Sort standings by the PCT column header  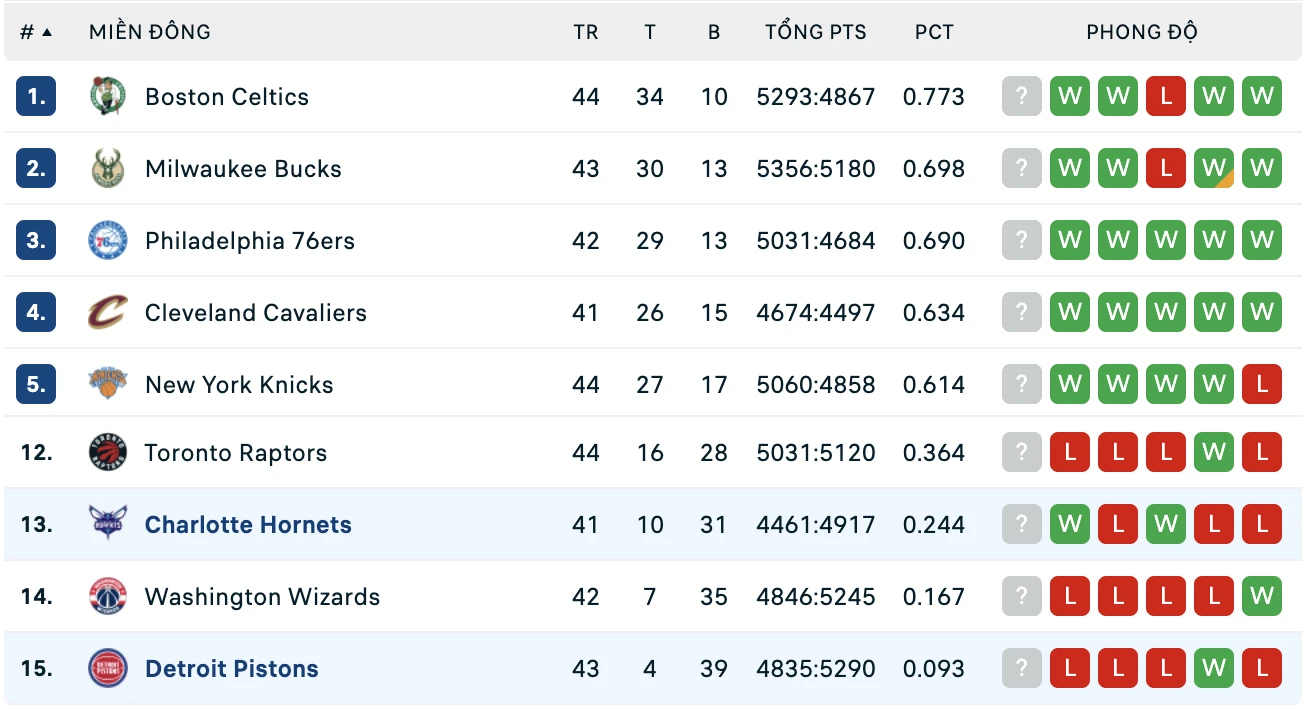click(934, 32)
